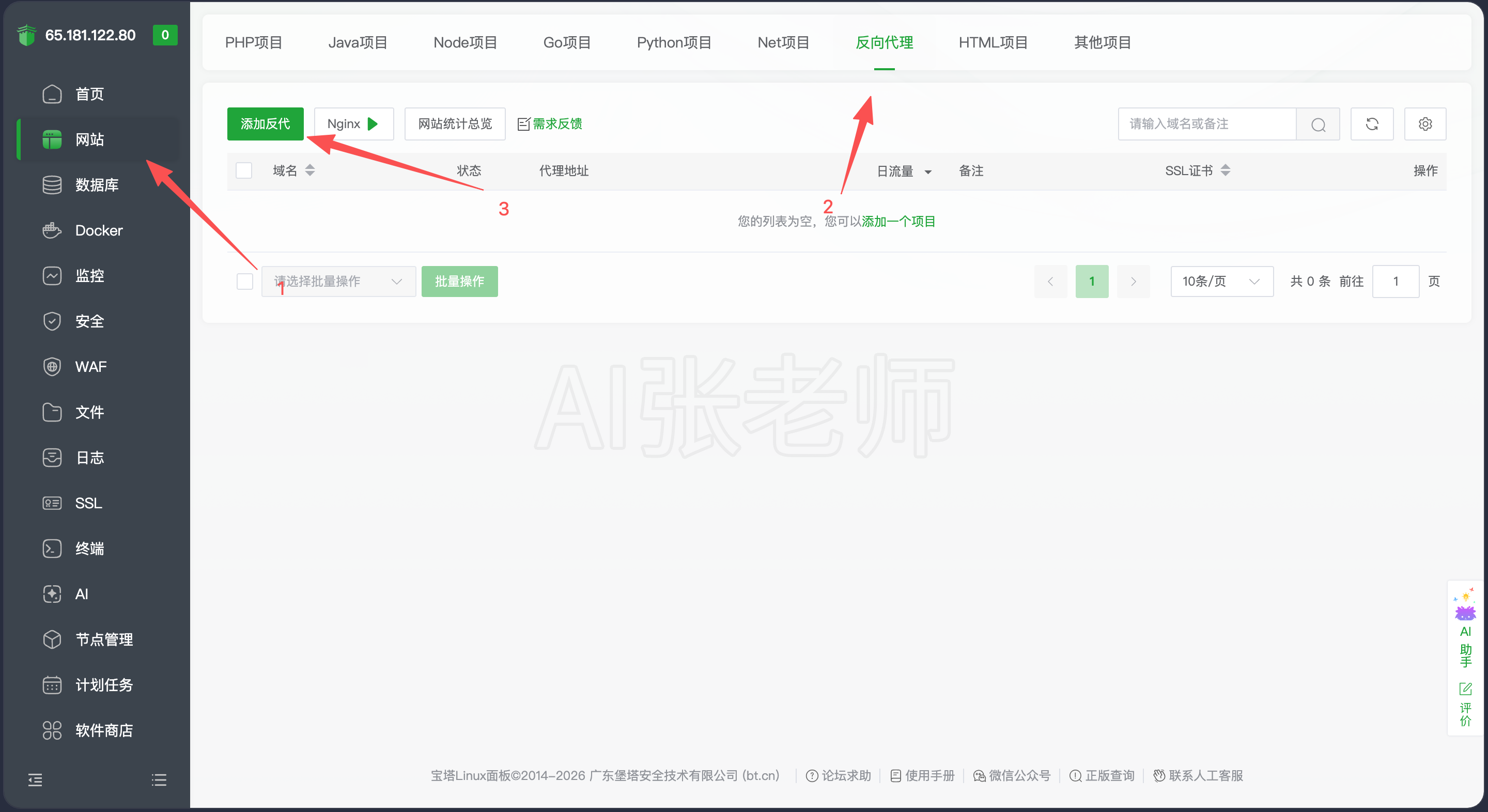Viewport: 1488px width, 812px height.
Task: Open the 10条/页 page size dropdown
Action: (x=1222, y=282)
